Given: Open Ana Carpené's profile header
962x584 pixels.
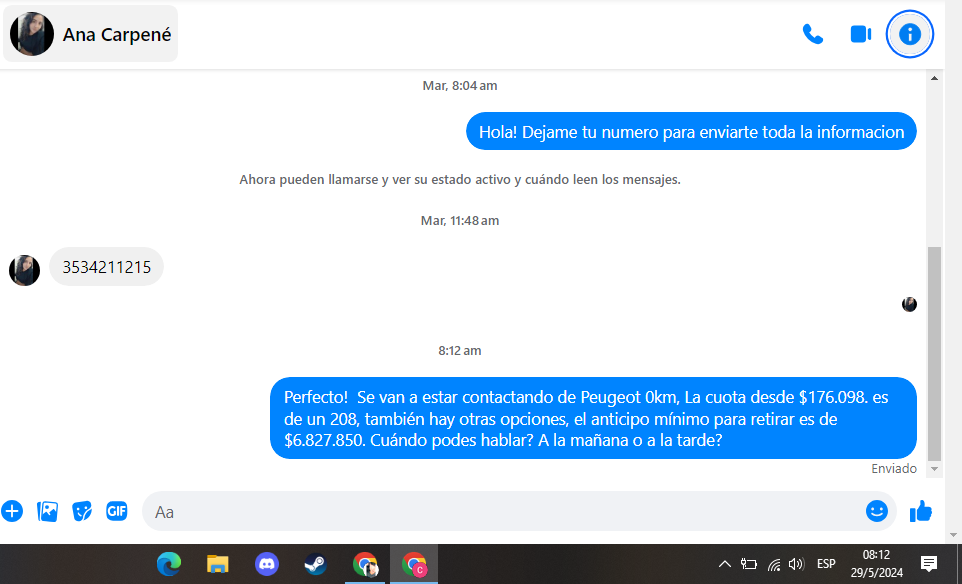Looking at the screenshot, I should point(91,34).
